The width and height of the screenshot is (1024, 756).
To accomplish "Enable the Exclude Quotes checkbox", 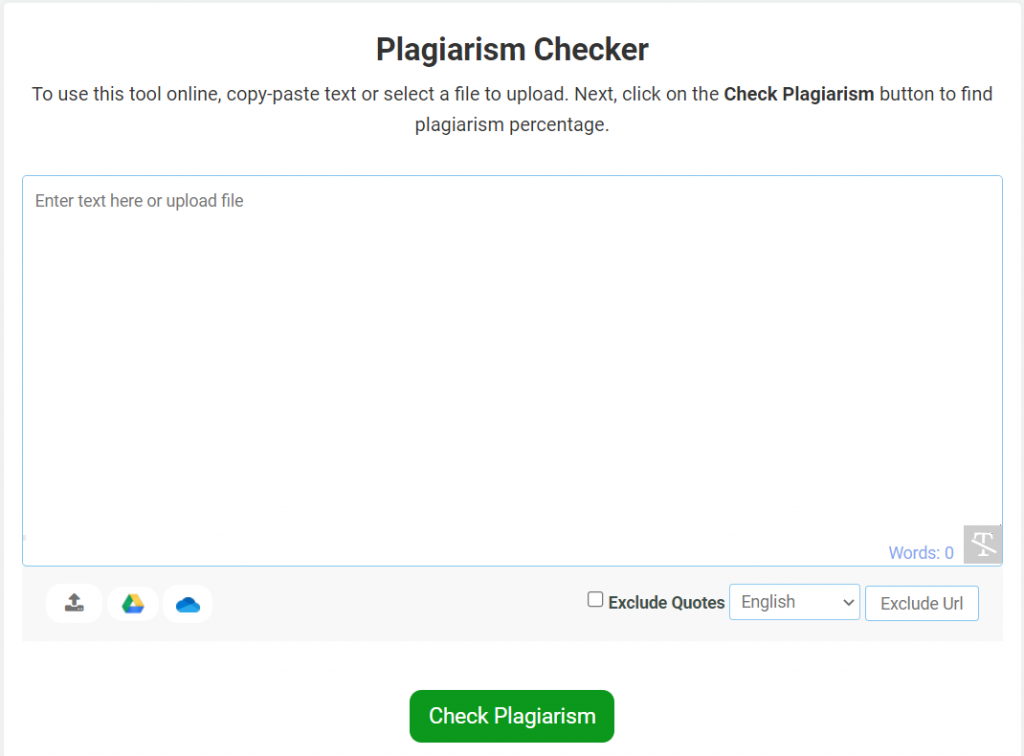I will [x=595, y=600].
